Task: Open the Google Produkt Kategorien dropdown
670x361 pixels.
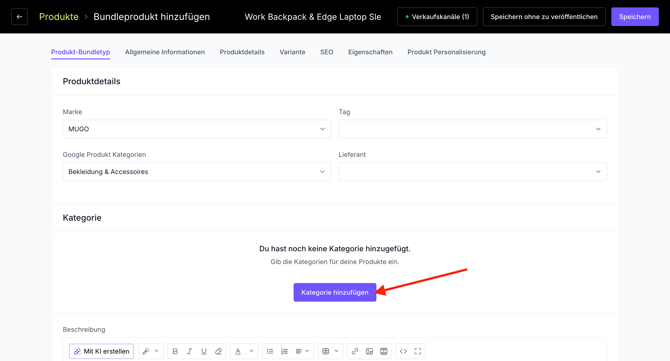Action: [x=197, y=172]
